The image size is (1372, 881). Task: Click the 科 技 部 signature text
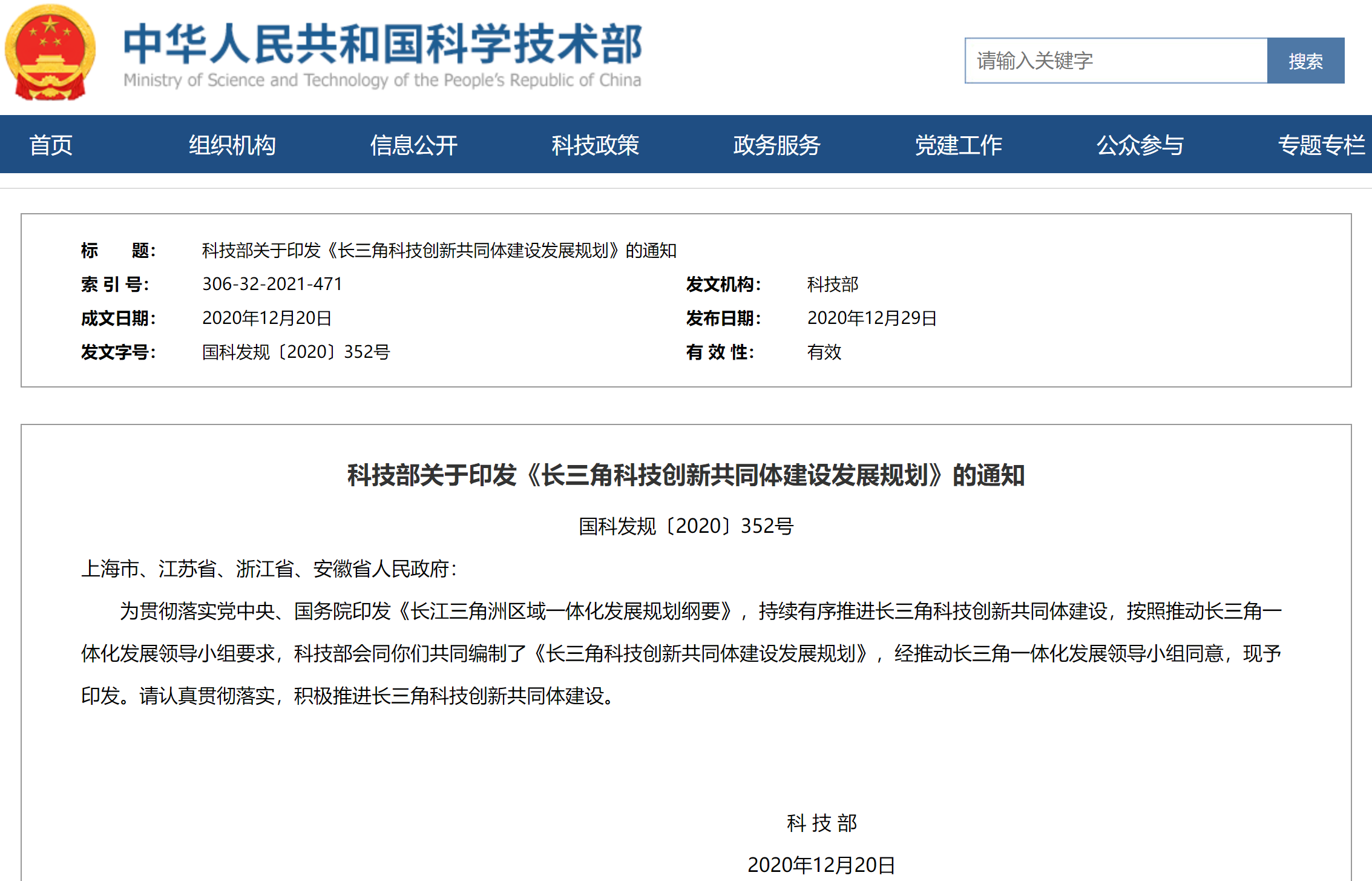point(821,823)
